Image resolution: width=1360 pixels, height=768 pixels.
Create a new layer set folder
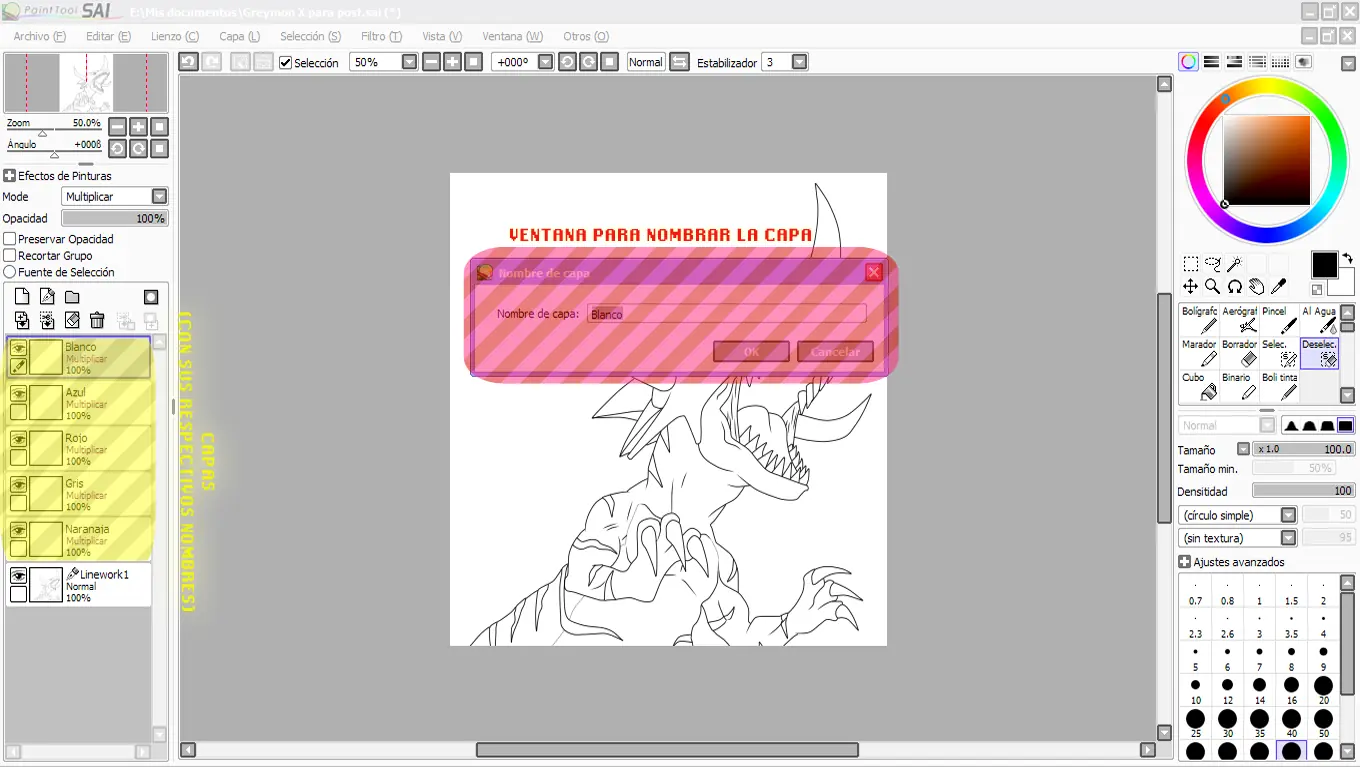72,297
